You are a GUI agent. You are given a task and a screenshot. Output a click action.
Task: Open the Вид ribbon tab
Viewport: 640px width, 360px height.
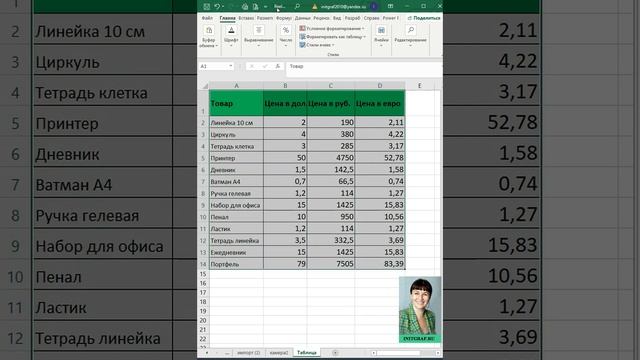pos(337,18)
